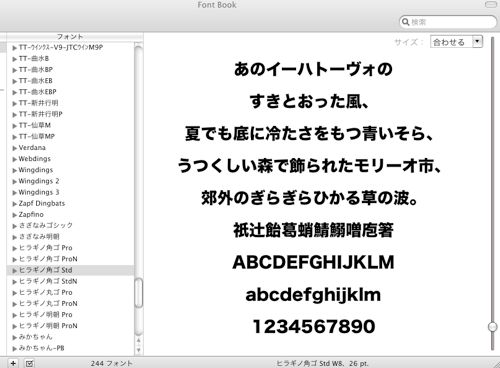Select the みかちゃん-PB font row
This screenshot has height=368, width=500.
pyautogui.click(x=70, y=348)
